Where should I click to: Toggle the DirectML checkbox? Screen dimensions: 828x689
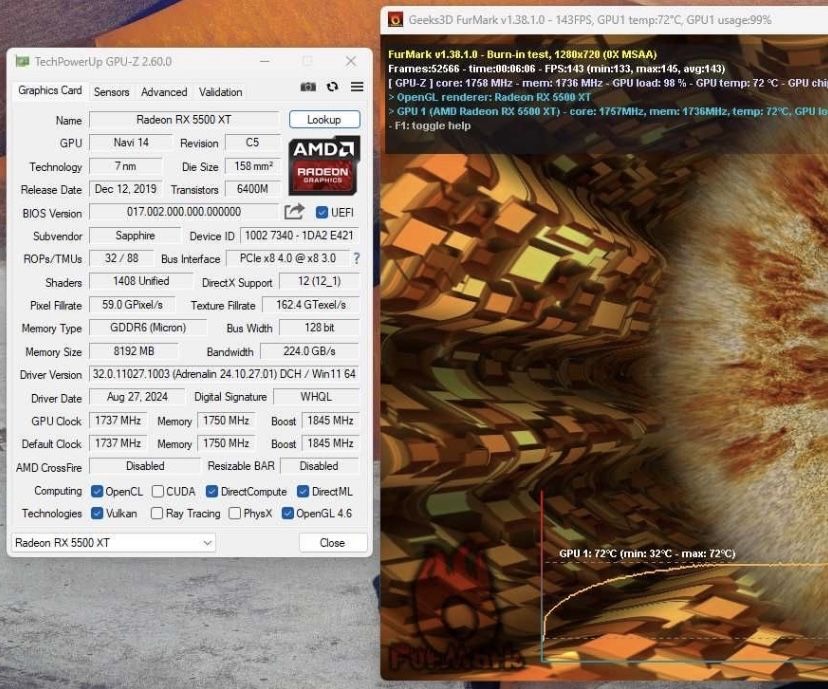(303, 491)
